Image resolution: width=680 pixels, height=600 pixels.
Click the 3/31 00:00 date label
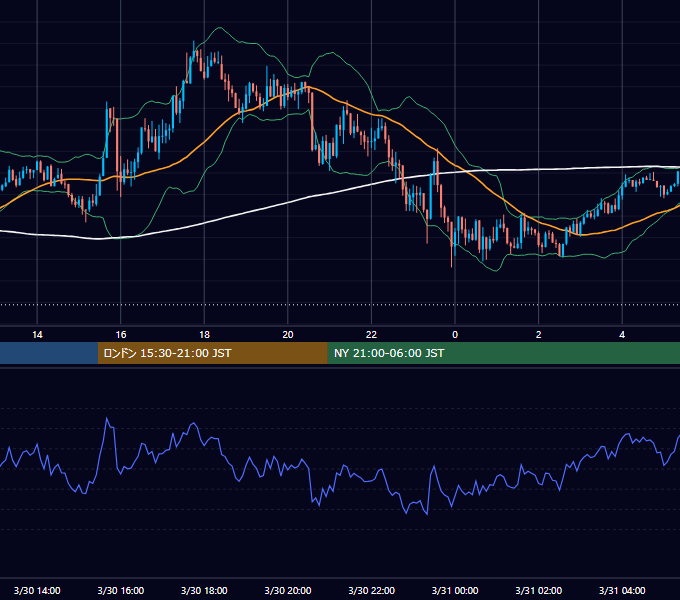coord(455,590)
